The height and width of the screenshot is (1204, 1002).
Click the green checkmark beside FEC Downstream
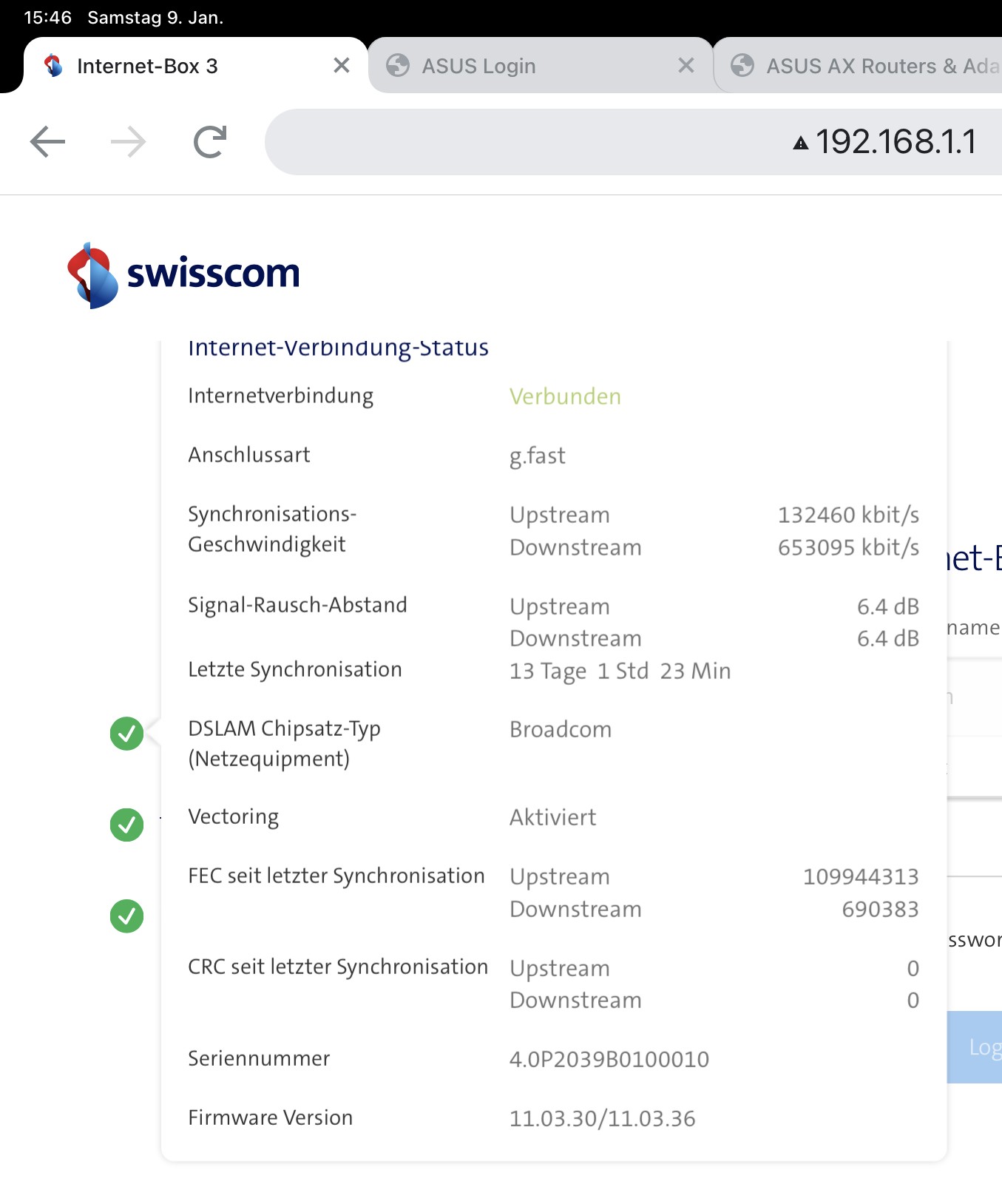(127, 916)
